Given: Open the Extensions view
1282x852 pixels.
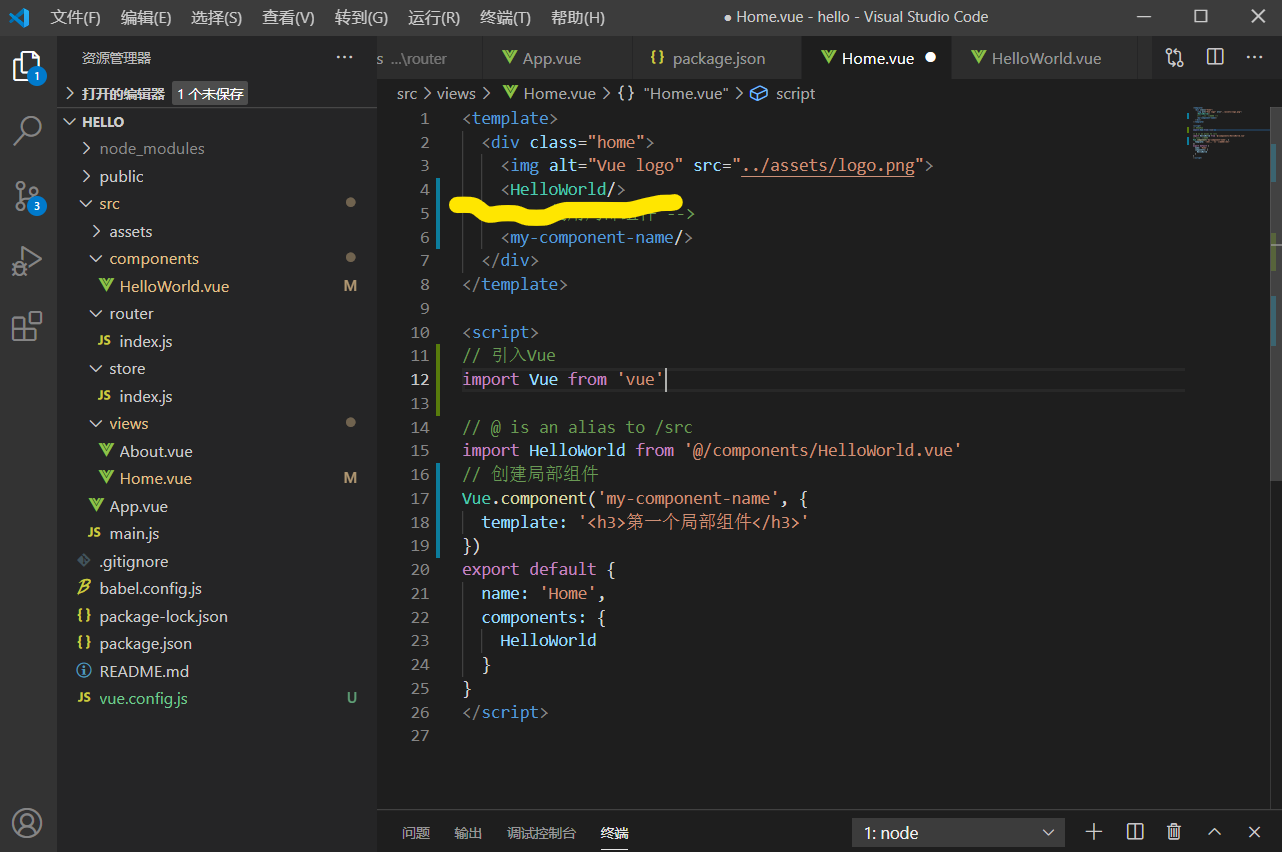Looking at the screenshot, I should coord(27,326).
